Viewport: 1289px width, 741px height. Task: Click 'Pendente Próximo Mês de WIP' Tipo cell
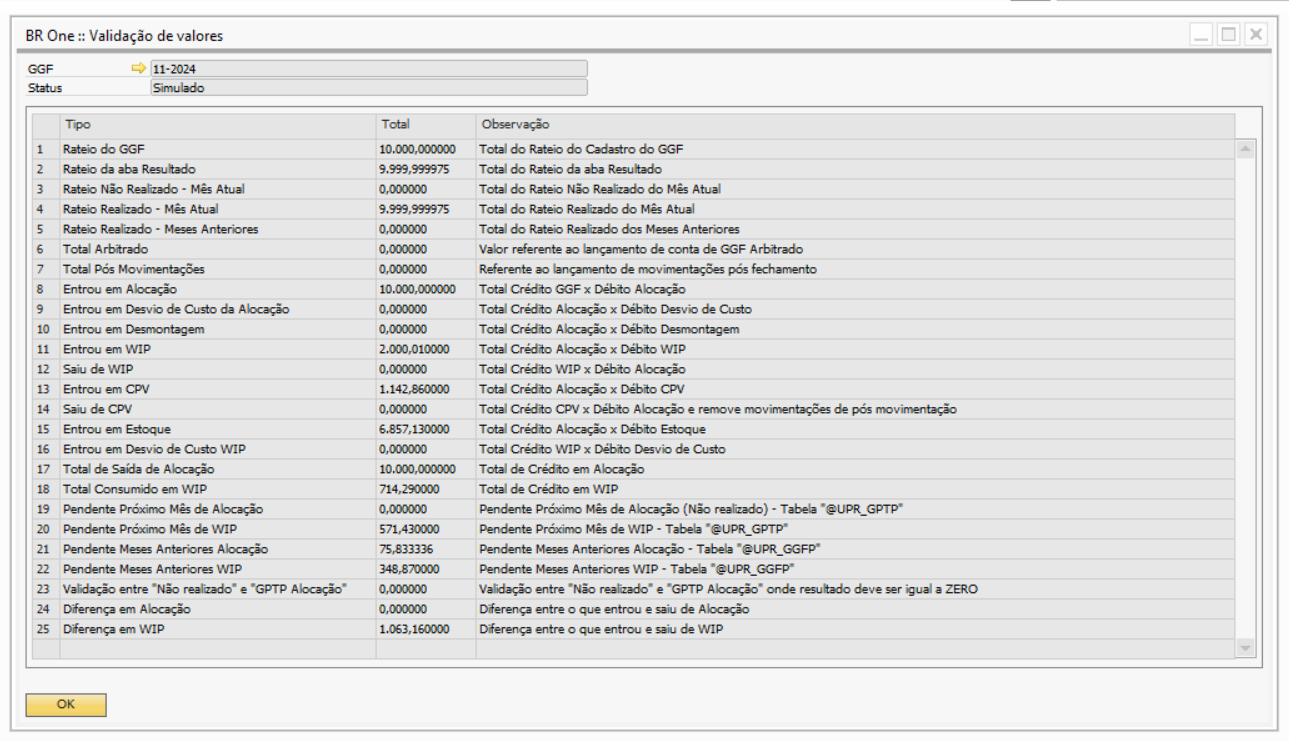click(218, 529)
